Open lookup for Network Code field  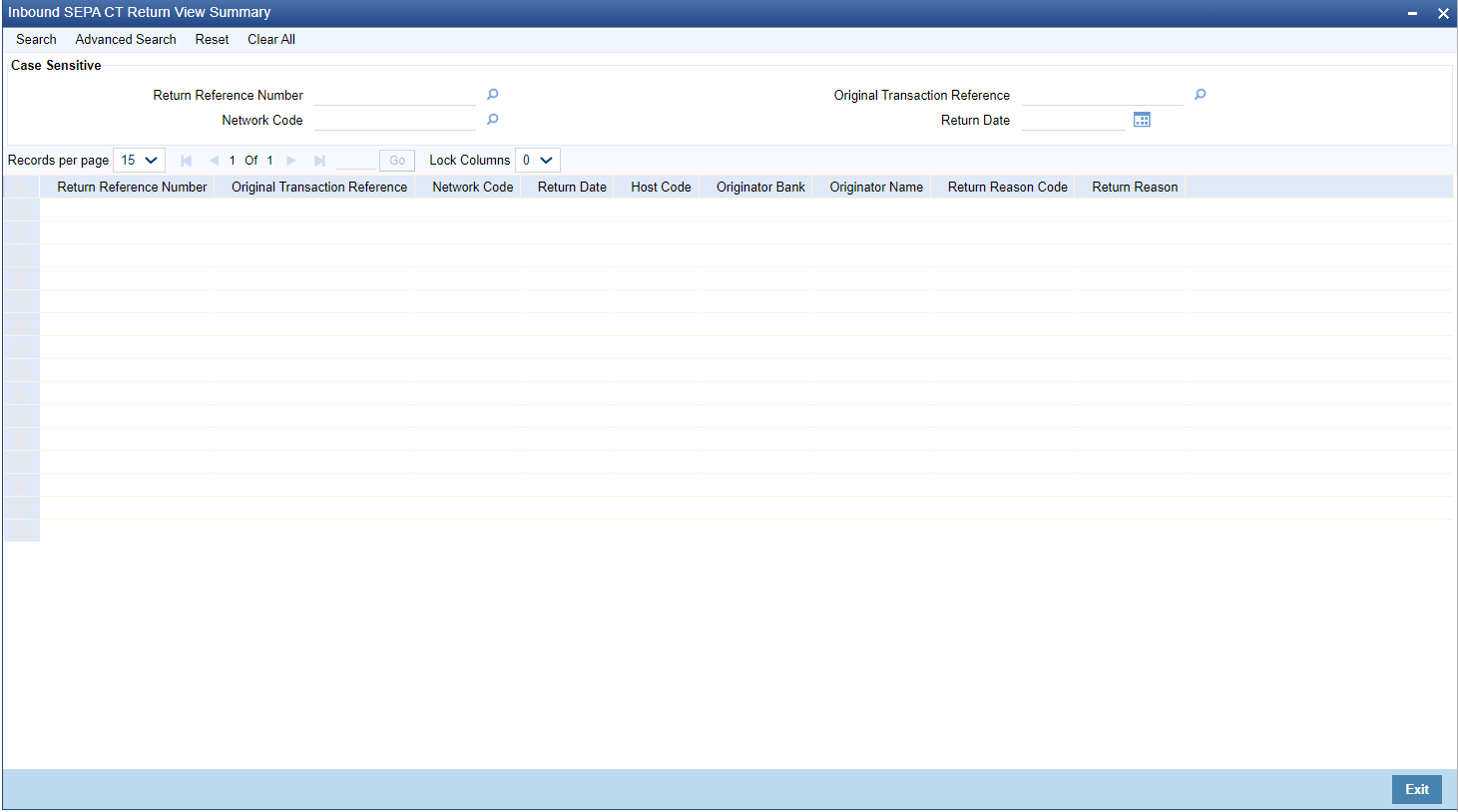(x=492, y=120)
